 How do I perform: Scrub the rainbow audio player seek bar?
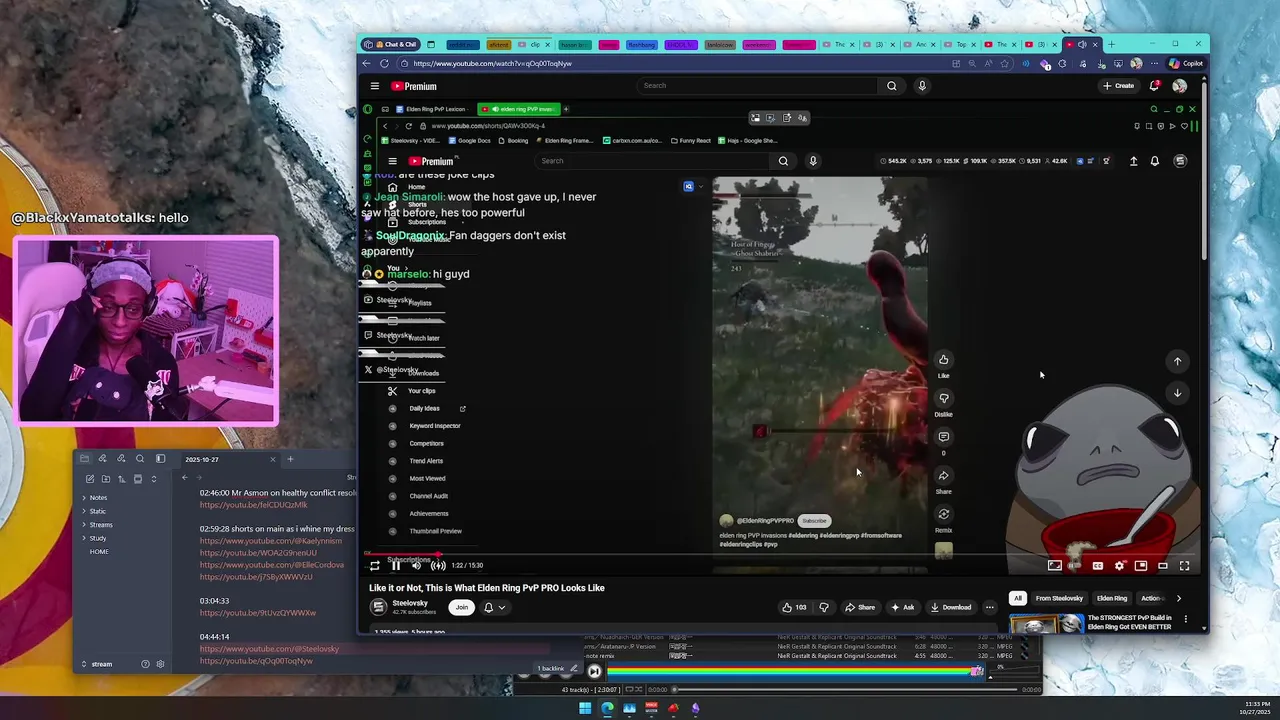pos(793,671)
